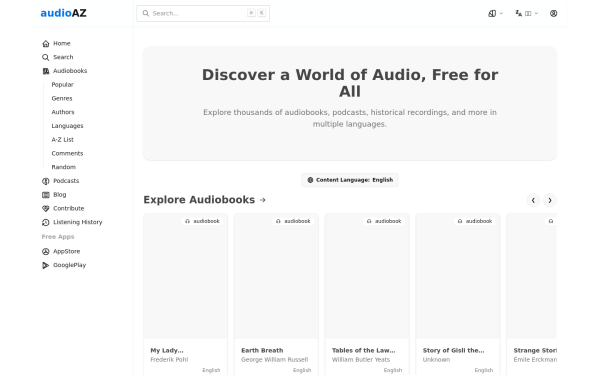
Task: Click the GooglePlay icon
Action: pos(46,266)
